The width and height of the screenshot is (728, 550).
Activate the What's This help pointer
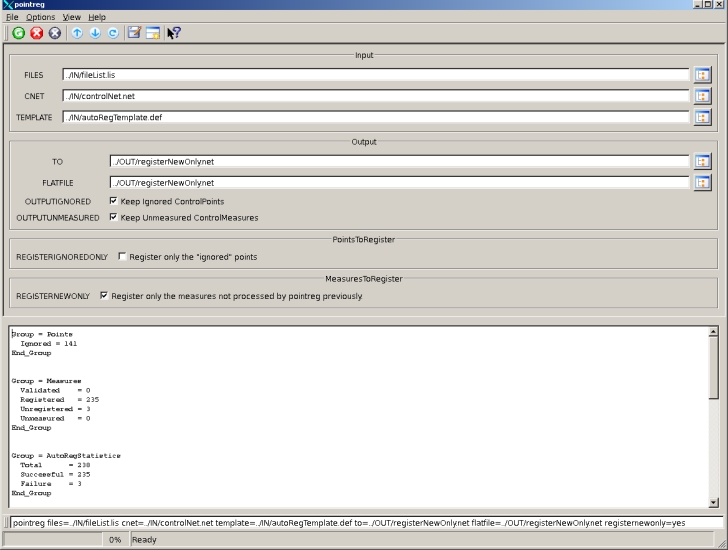click(174, 33)
